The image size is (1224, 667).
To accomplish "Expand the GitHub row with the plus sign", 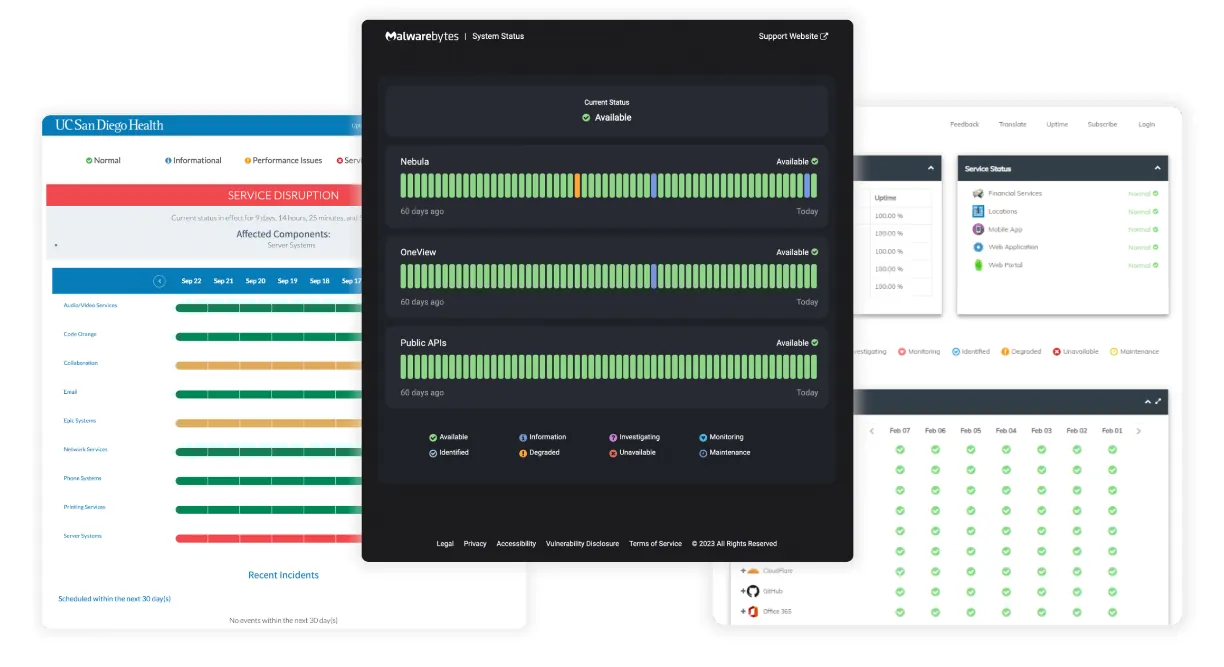I will click(743, 591).
